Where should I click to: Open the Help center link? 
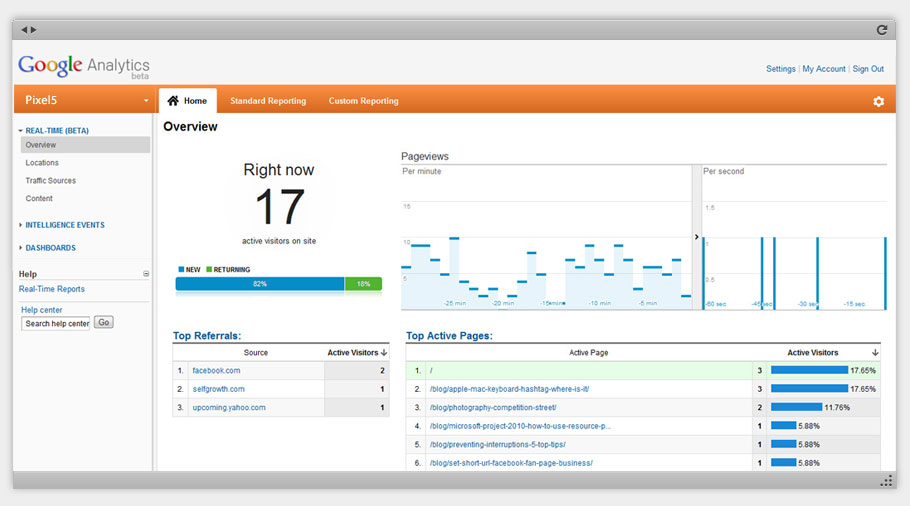(x=42, y=310)
